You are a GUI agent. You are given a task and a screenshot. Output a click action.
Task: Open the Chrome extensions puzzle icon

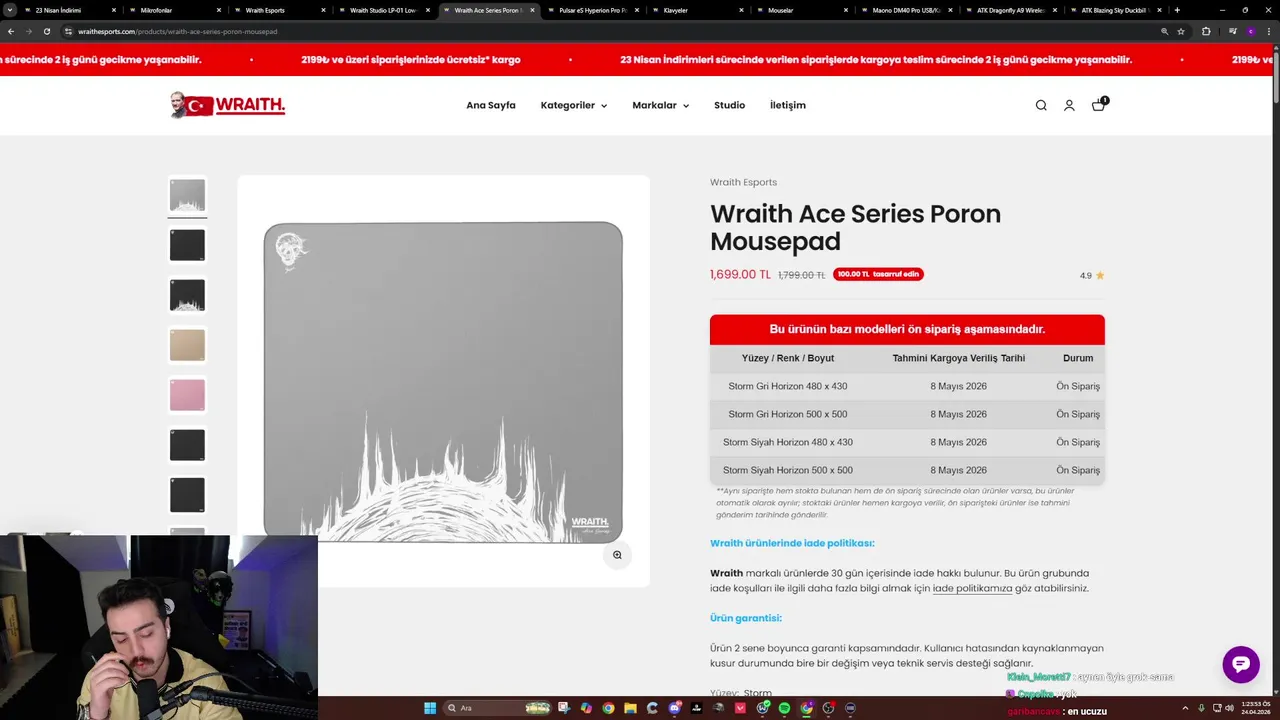pyautogui.click(x=1206, y=31)
